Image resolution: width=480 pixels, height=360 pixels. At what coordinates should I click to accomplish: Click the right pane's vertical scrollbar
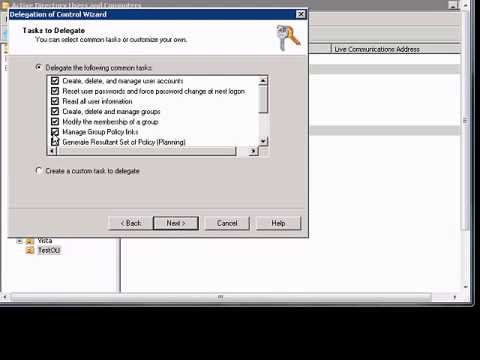(x=465, y=121)
